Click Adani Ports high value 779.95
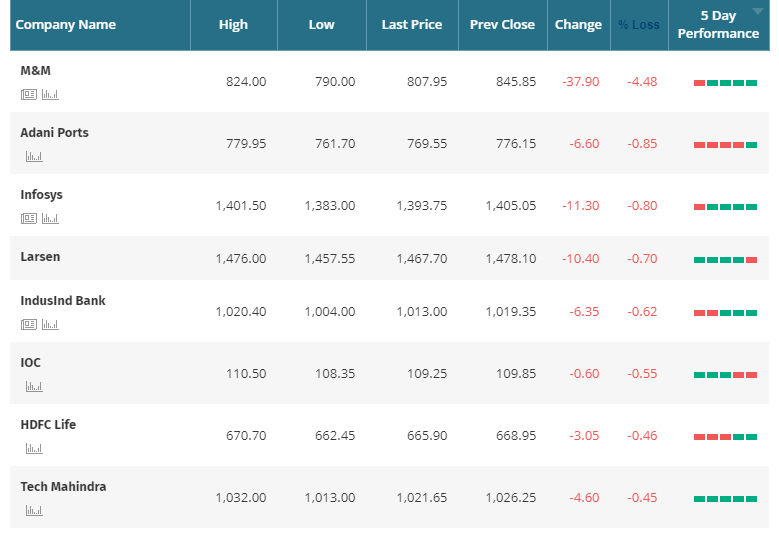This screenshot has height=536, width=779. pos(246,144)
